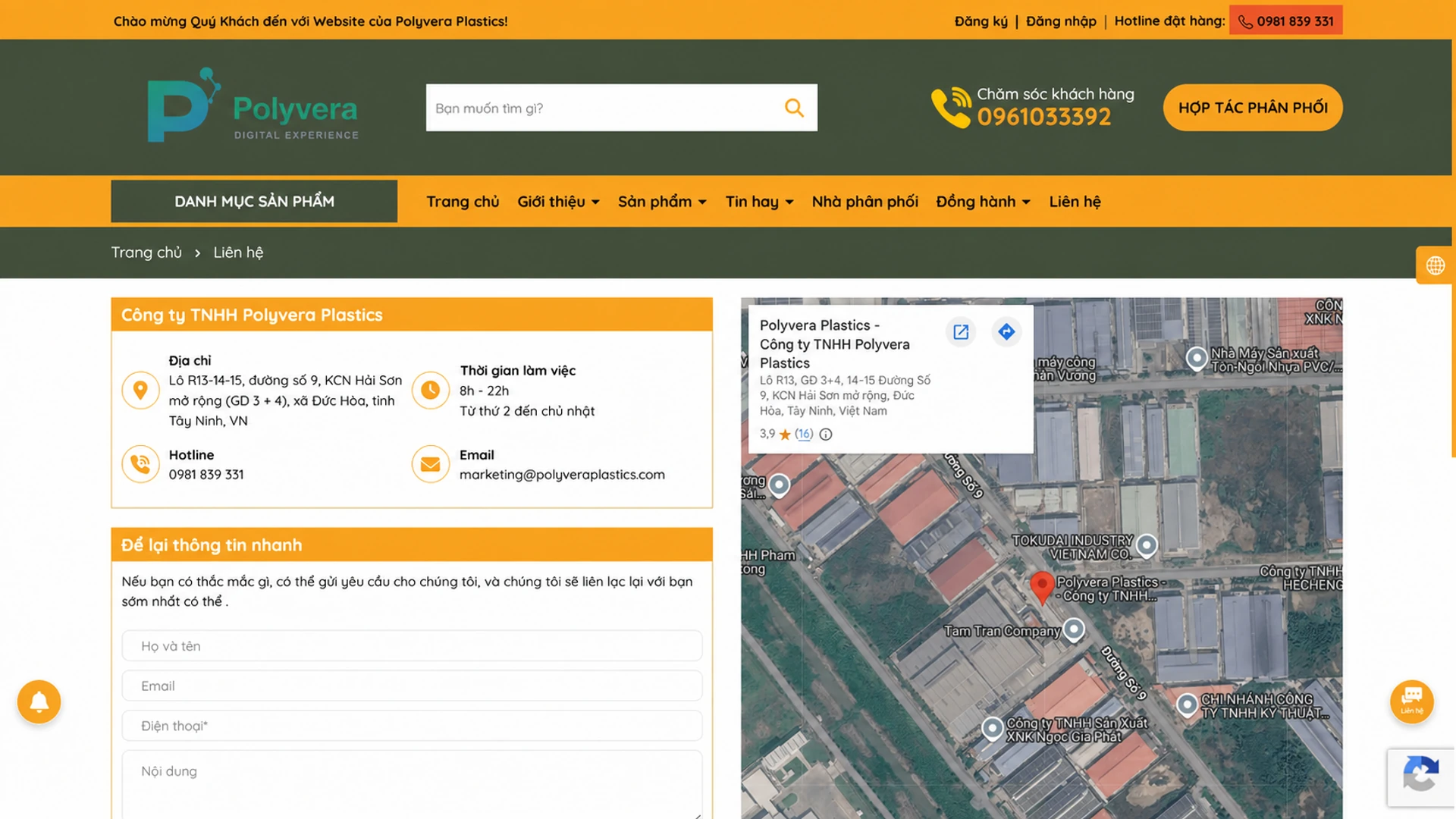The height and width of the screenshot is (819, 1456).
Task: Click the 0981 839 331 hotline button
Action: point(1285,21)
